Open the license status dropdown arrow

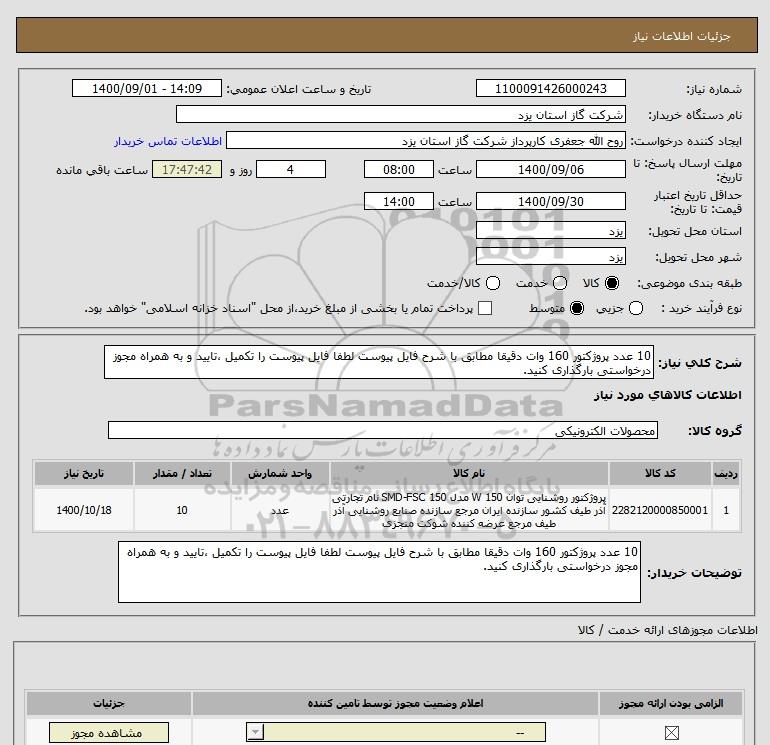tap(255, 733)
